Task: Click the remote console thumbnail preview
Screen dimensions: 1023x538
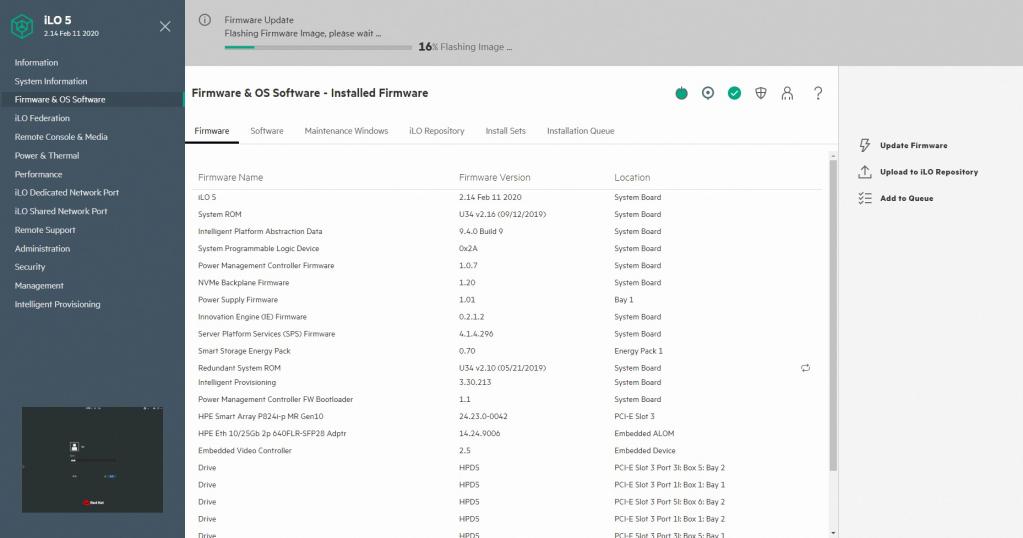Action: pyautogui.click(x=92, y=459)
